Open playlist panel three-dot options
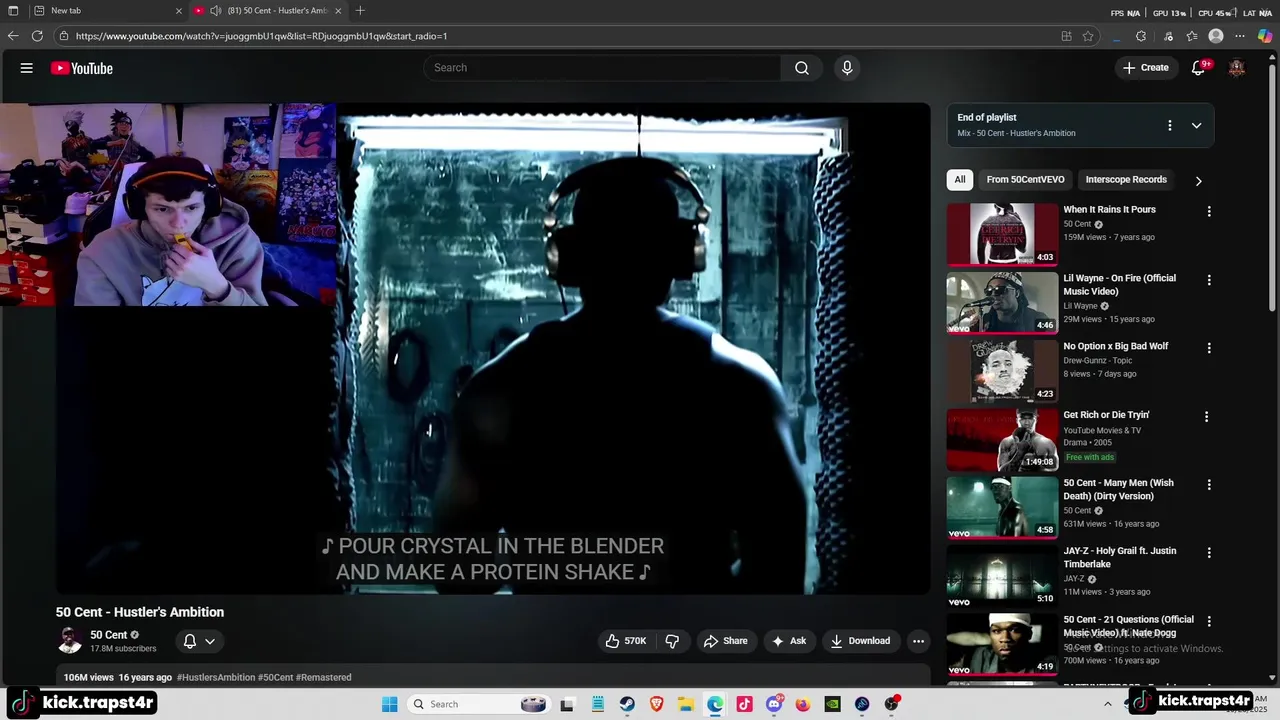Viewport: 1280px width, 720px height. point(1169,125)
